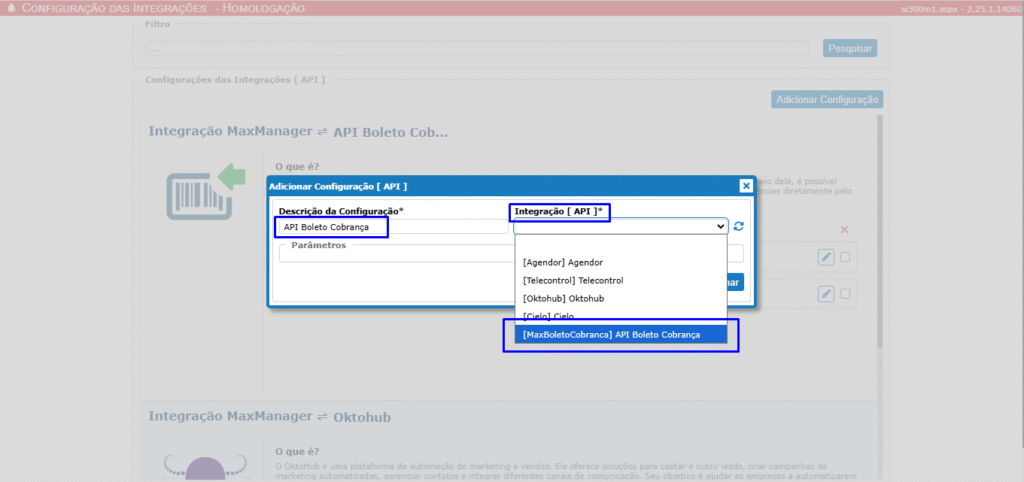1024x482 pixels.
Task: Click the barcode illustration of API Boleto
Action: 206,193
